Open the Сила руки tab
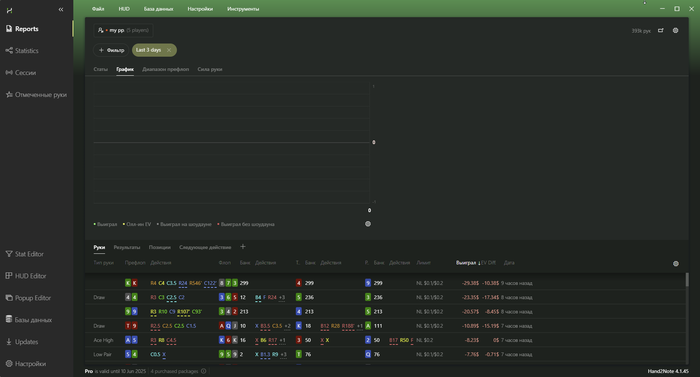700x377 pixels. point(210,69)
